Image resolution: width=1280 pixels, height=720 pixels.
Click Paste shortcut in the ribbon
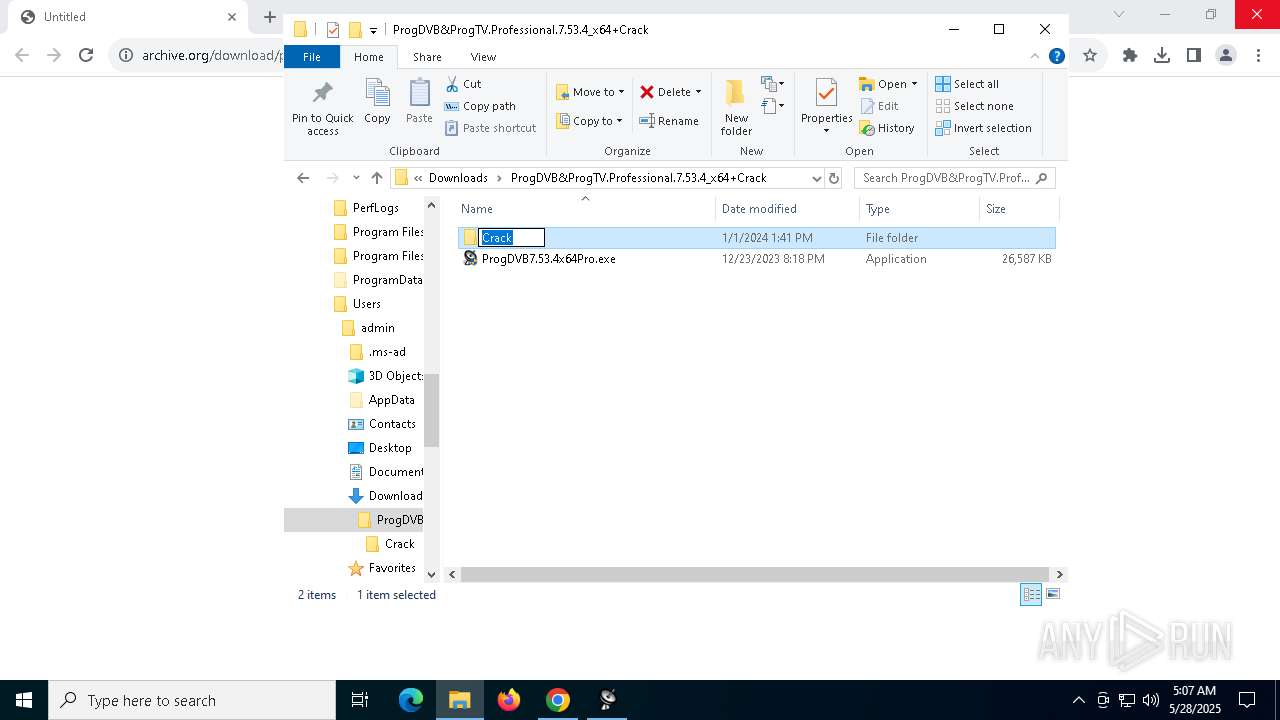[491, 128]
